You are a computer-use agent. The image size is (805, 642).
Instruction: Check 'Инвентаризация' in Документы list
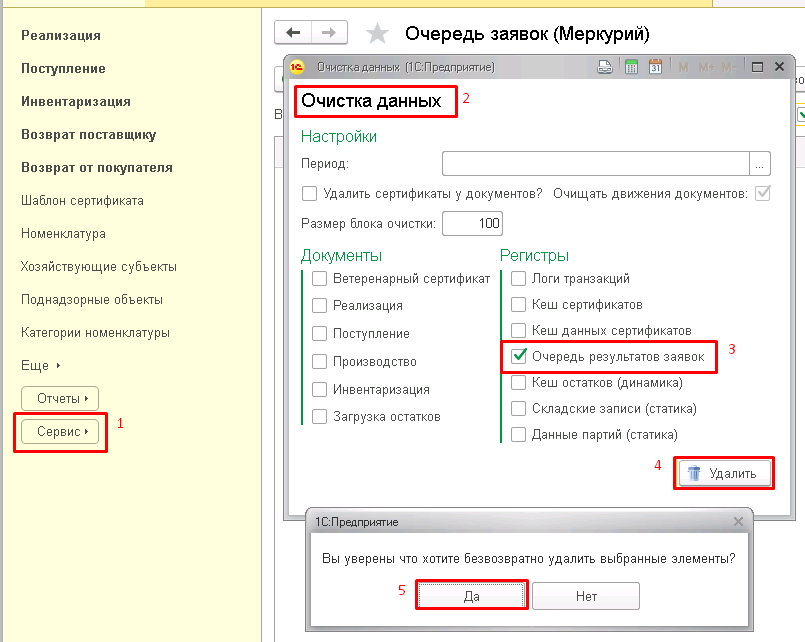point(319,390)
